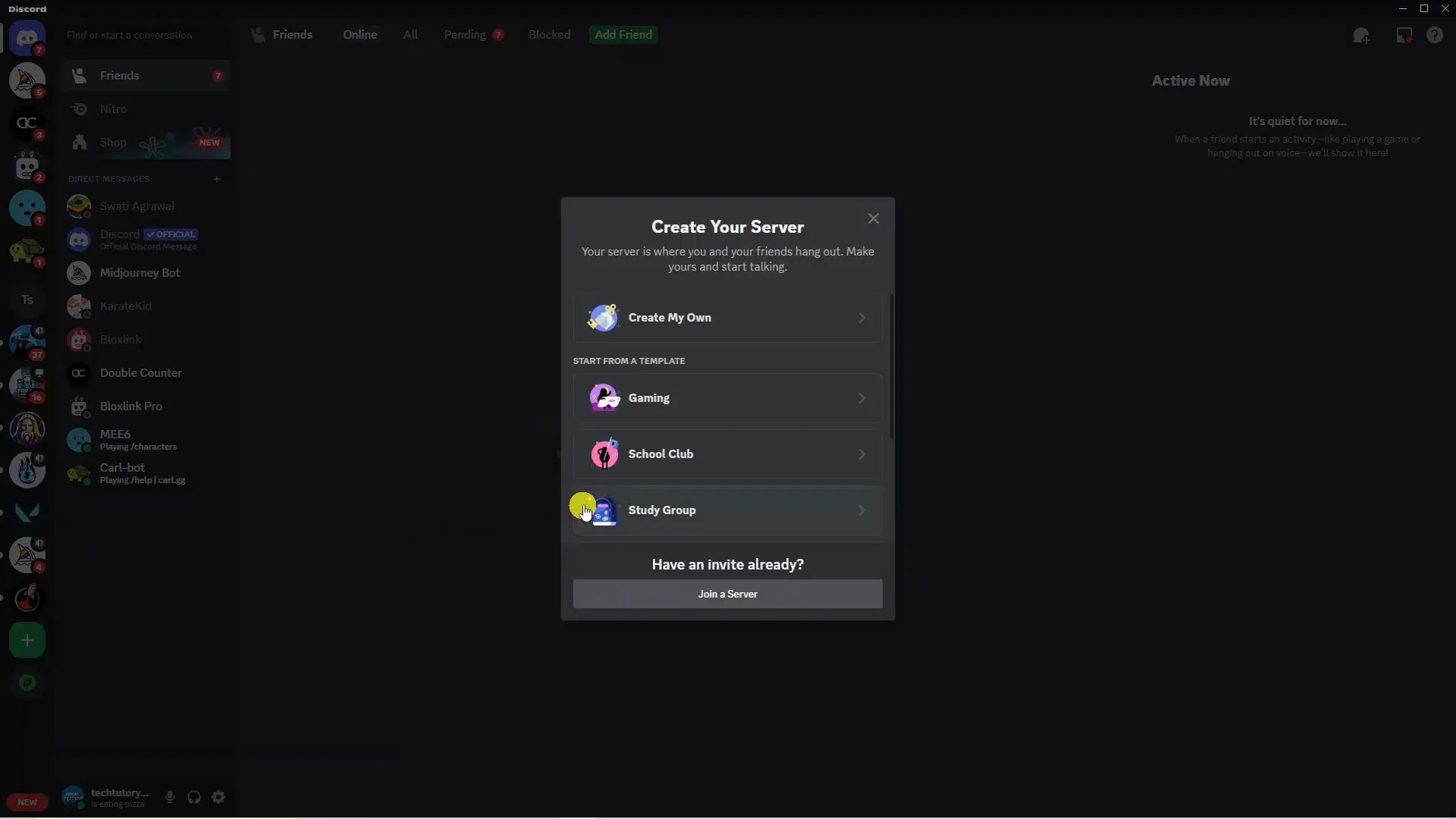Click the Create My Own server option
The height and width of the screenshot is (819, 1456).
coord(727,317)
